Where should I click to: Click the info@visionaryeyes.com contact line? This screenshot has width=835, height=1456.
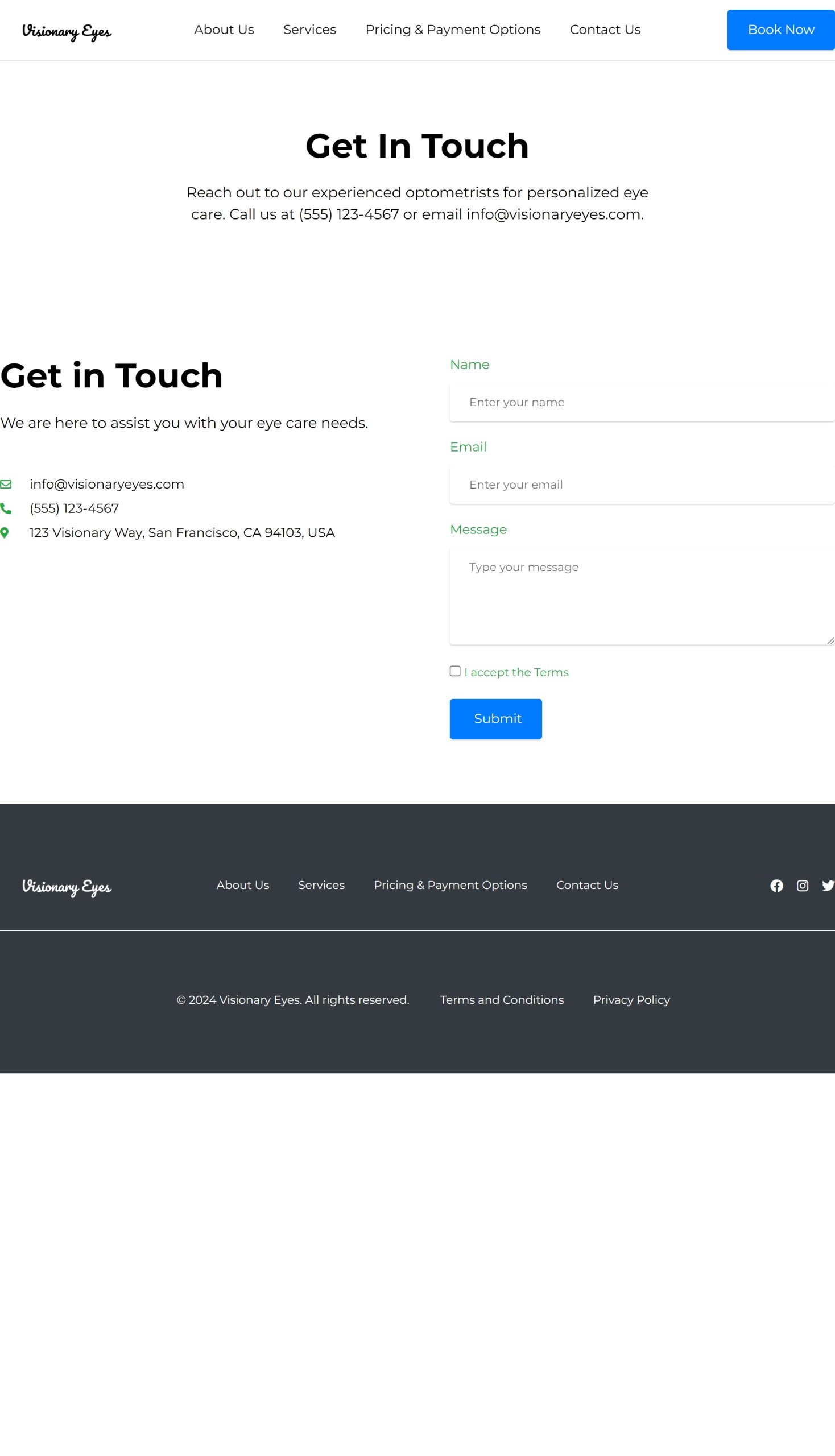point(107,484)
